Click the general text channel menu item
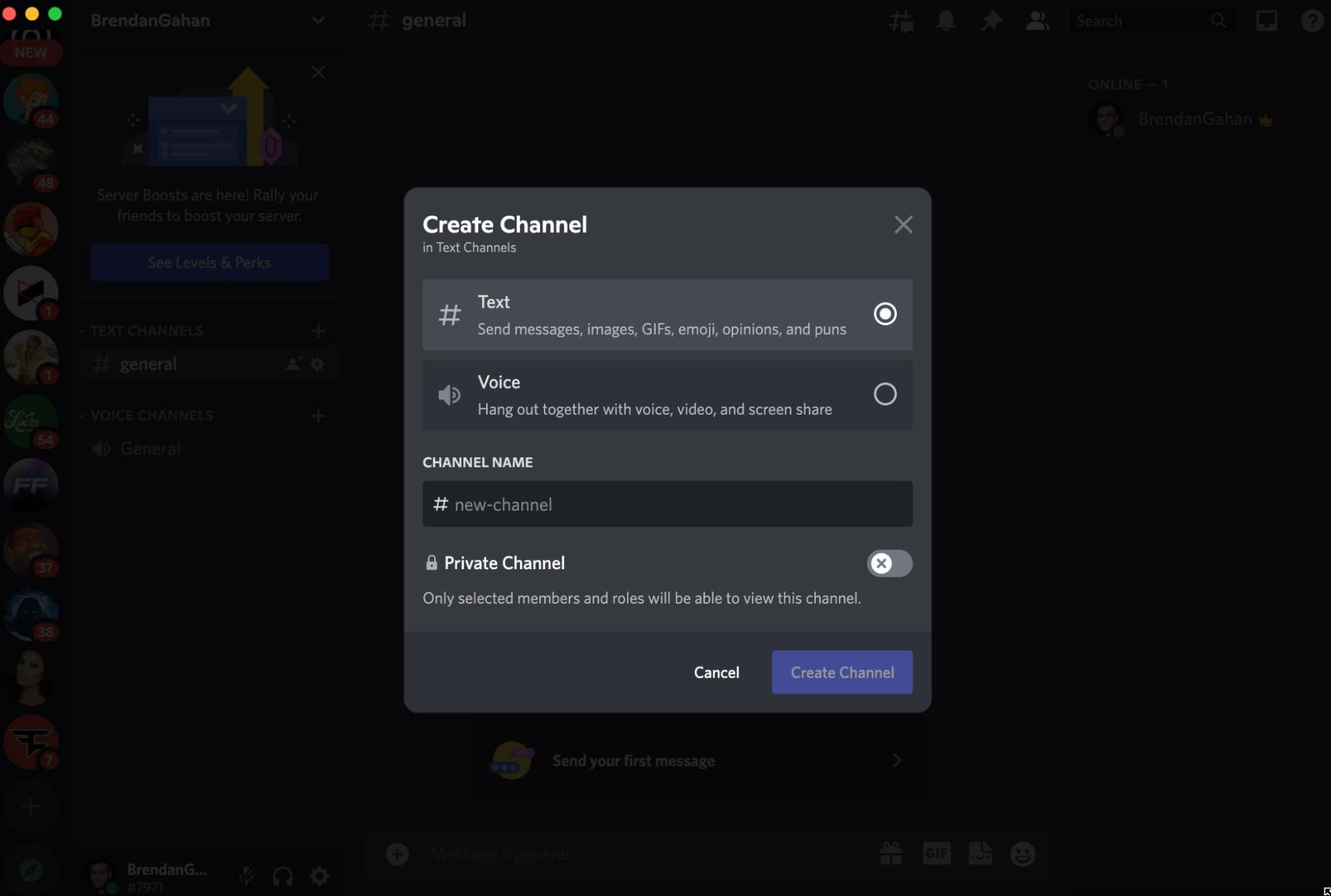 click(x=148, y=363)
